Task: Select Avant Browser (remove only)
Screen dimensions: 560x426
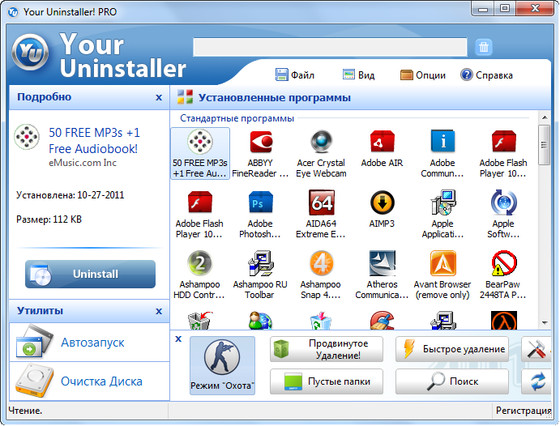Action: [442, 275]
